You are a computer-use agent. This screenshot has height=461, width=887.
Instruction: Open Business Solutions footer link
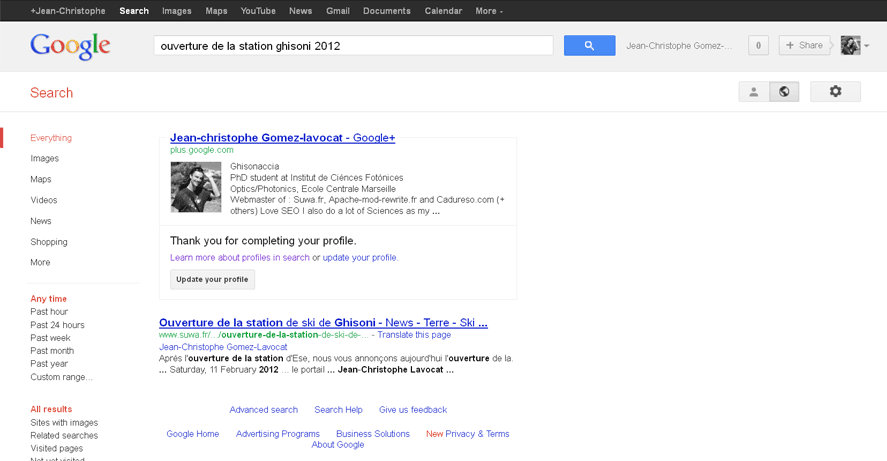click(x=373, y=434)
